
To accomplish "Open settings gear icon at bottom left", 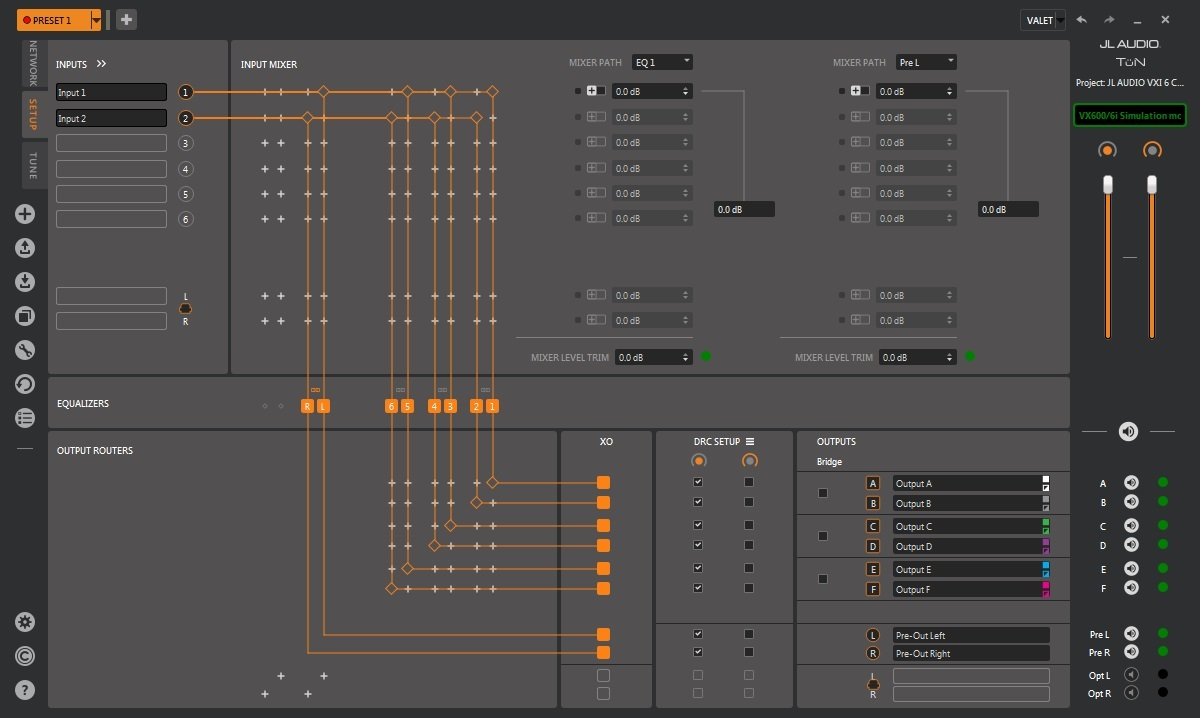I will [25, 621].
